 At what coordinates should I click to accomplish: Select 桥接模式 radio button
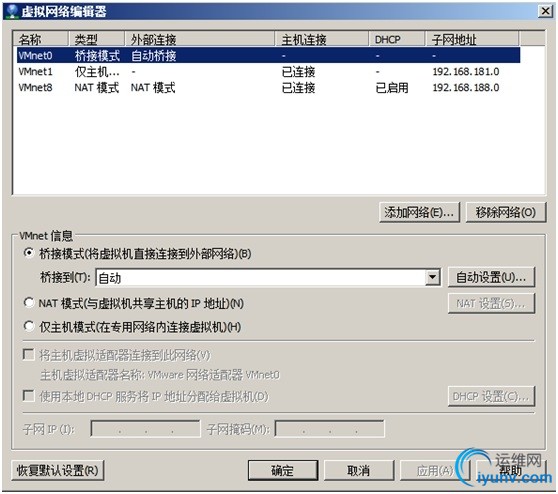pyautogui.click(x=29, y=253)
